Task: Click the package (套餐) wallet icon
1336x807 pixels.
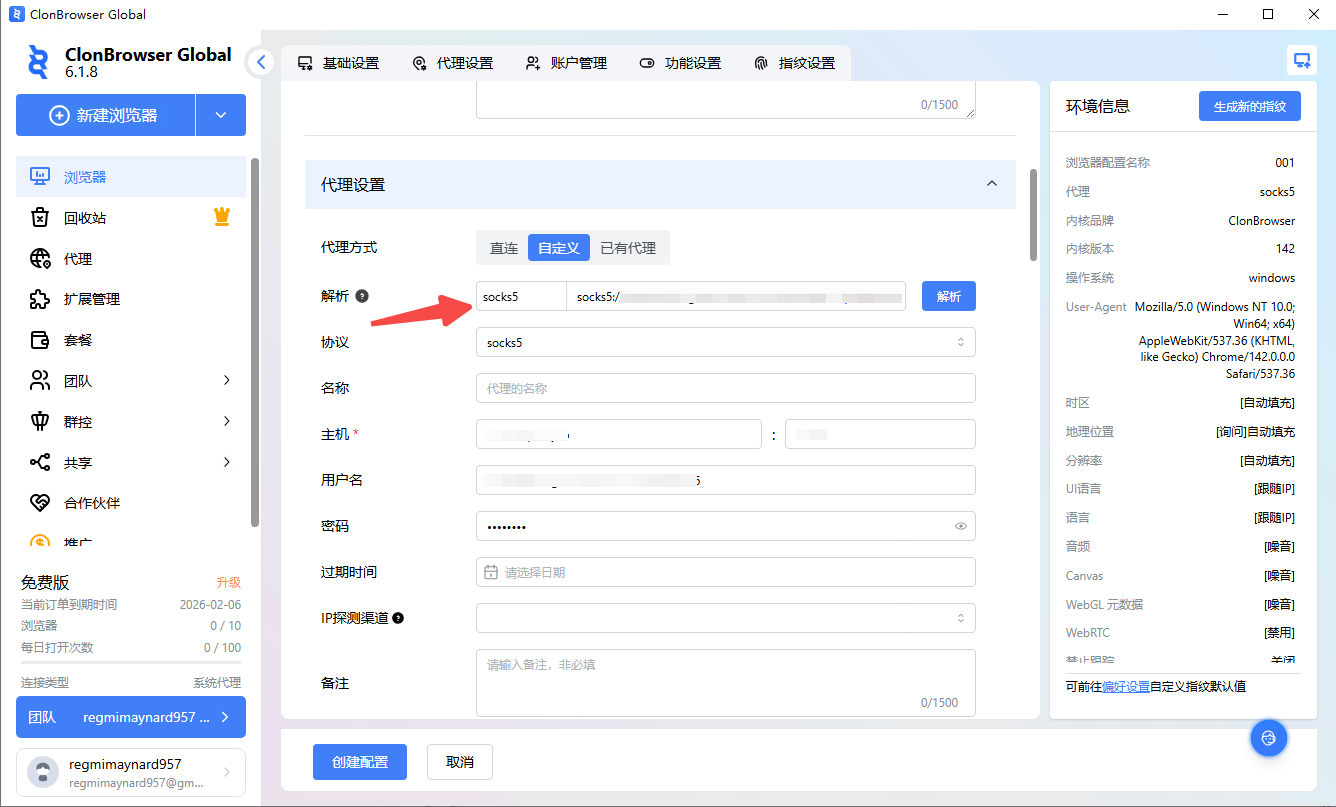Action: point(40,340)
